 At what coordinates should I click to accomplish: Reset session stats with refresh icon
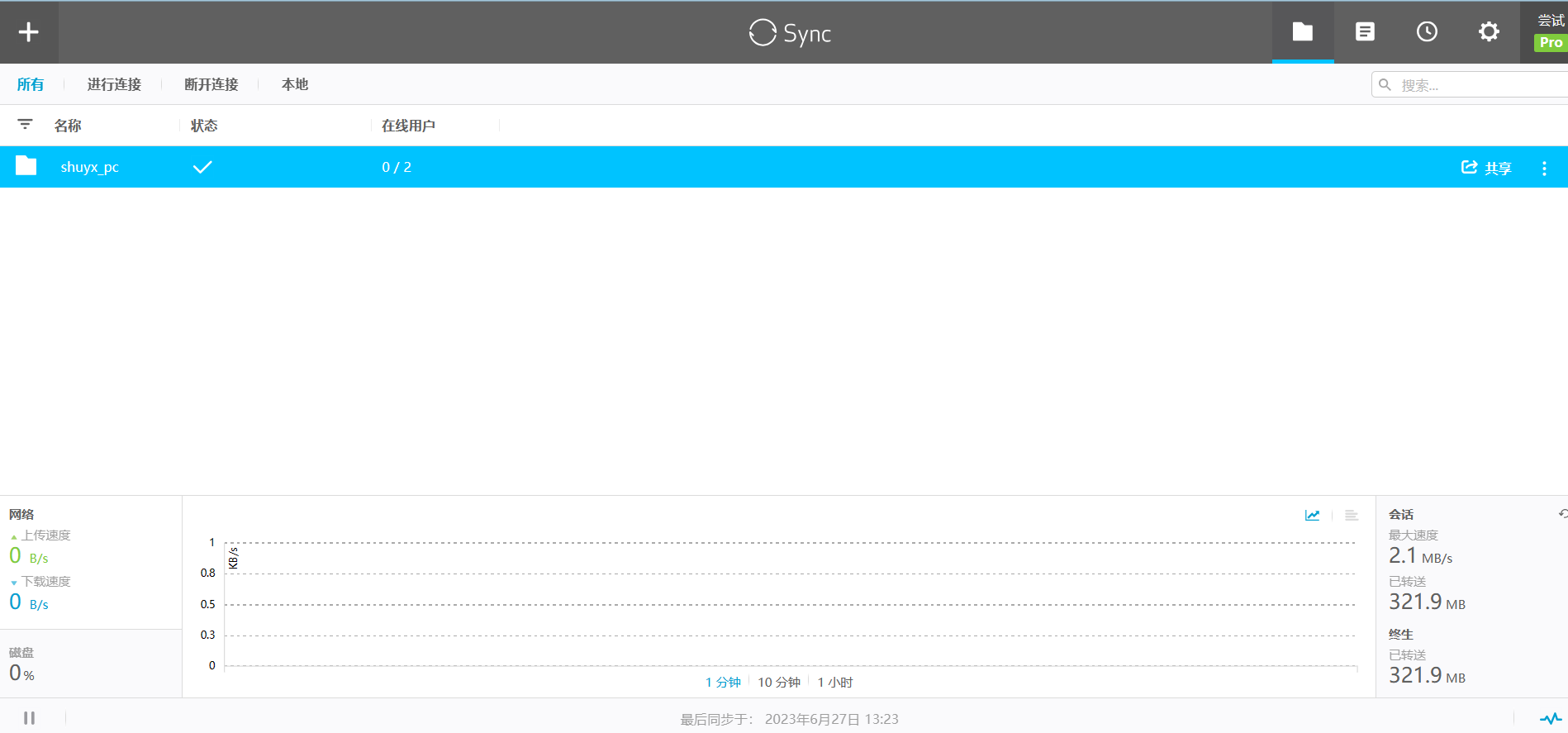tap(1562, 514)
